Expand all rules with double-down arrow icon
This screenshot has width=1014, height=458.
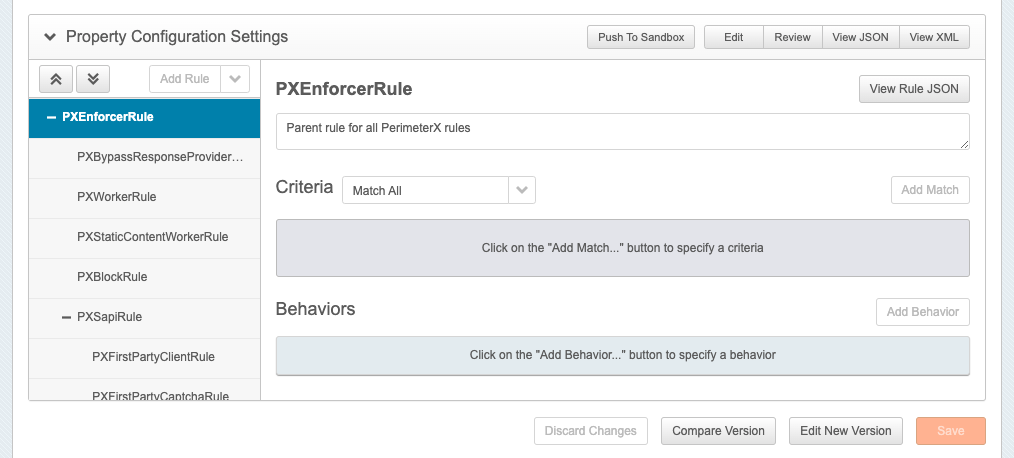pos(92,79)
